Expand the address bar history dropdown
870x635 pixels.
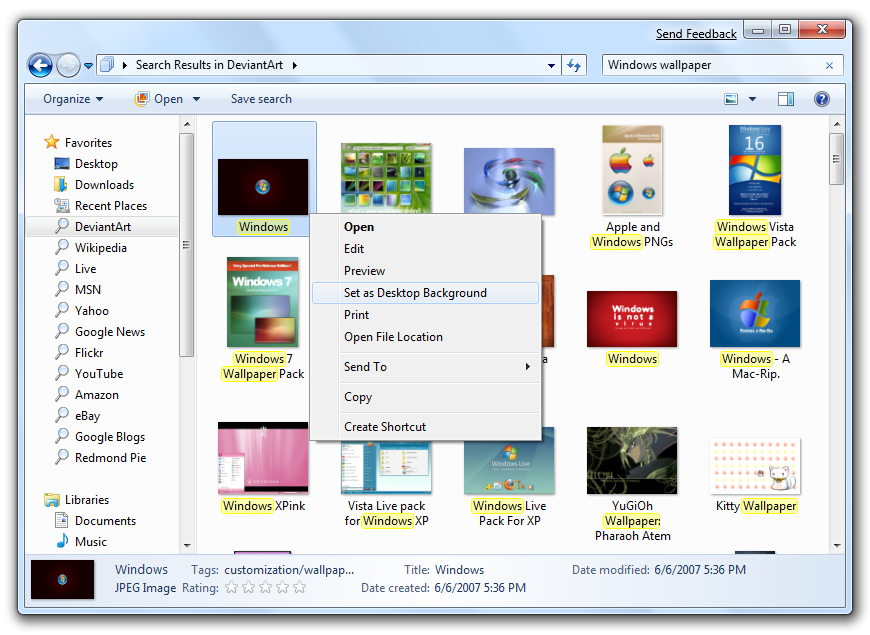[x=551, y=66]
